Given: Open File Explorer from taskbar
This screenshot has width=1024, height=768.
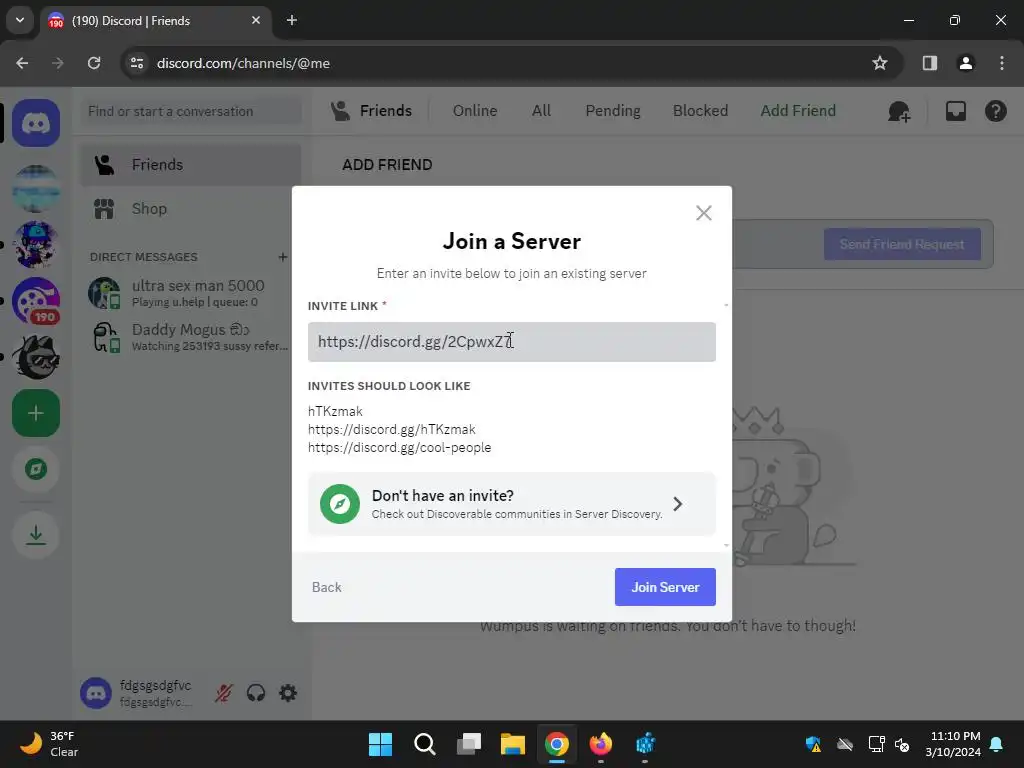Looking at the screenshot, I should pyautogui.click(x=513, y=744).
